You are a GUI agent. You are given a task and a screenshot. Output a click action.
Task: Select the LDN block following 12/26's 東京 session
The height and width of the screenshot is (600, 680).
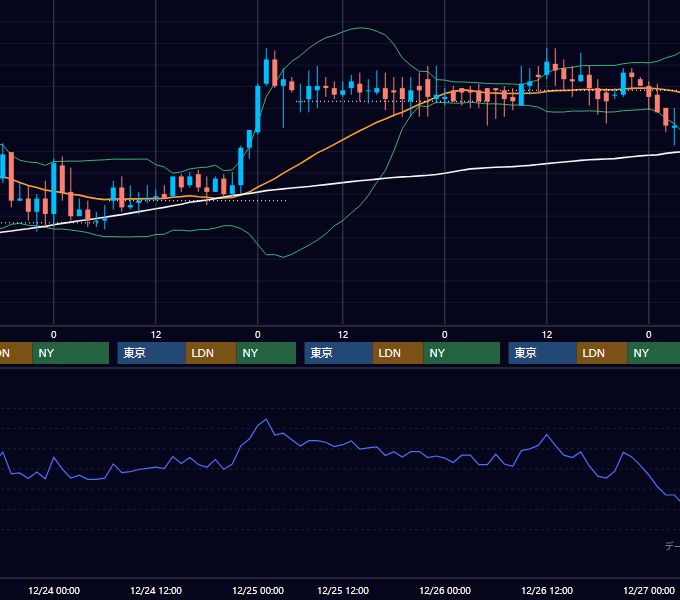point(602,353)
